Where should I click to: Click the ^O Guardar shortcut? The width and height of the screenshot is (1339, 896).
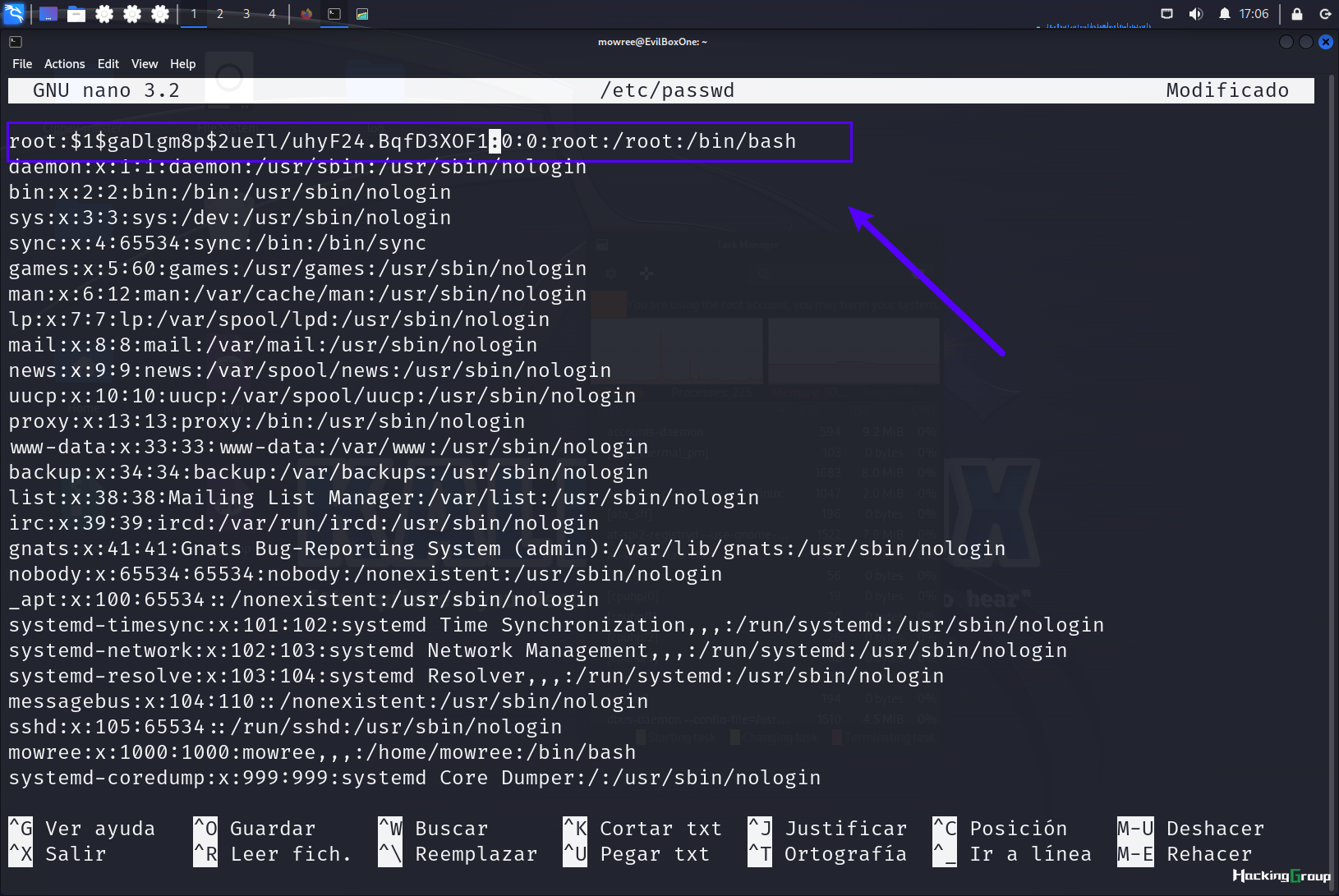(x=255, y=829)
